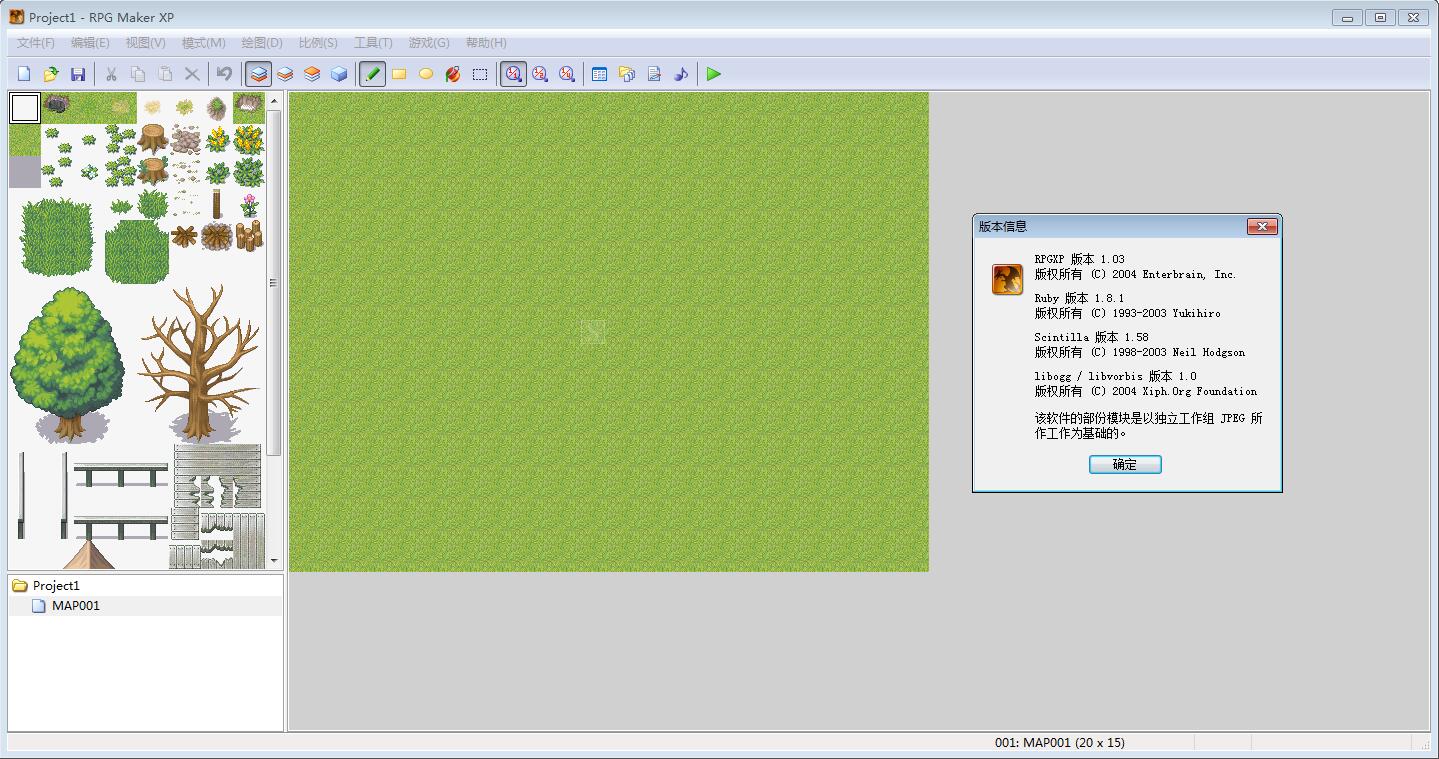The width and height of the screenshot is (1439, 759).
Task: Close the 版本信息 dialog
Action: 1262,227
